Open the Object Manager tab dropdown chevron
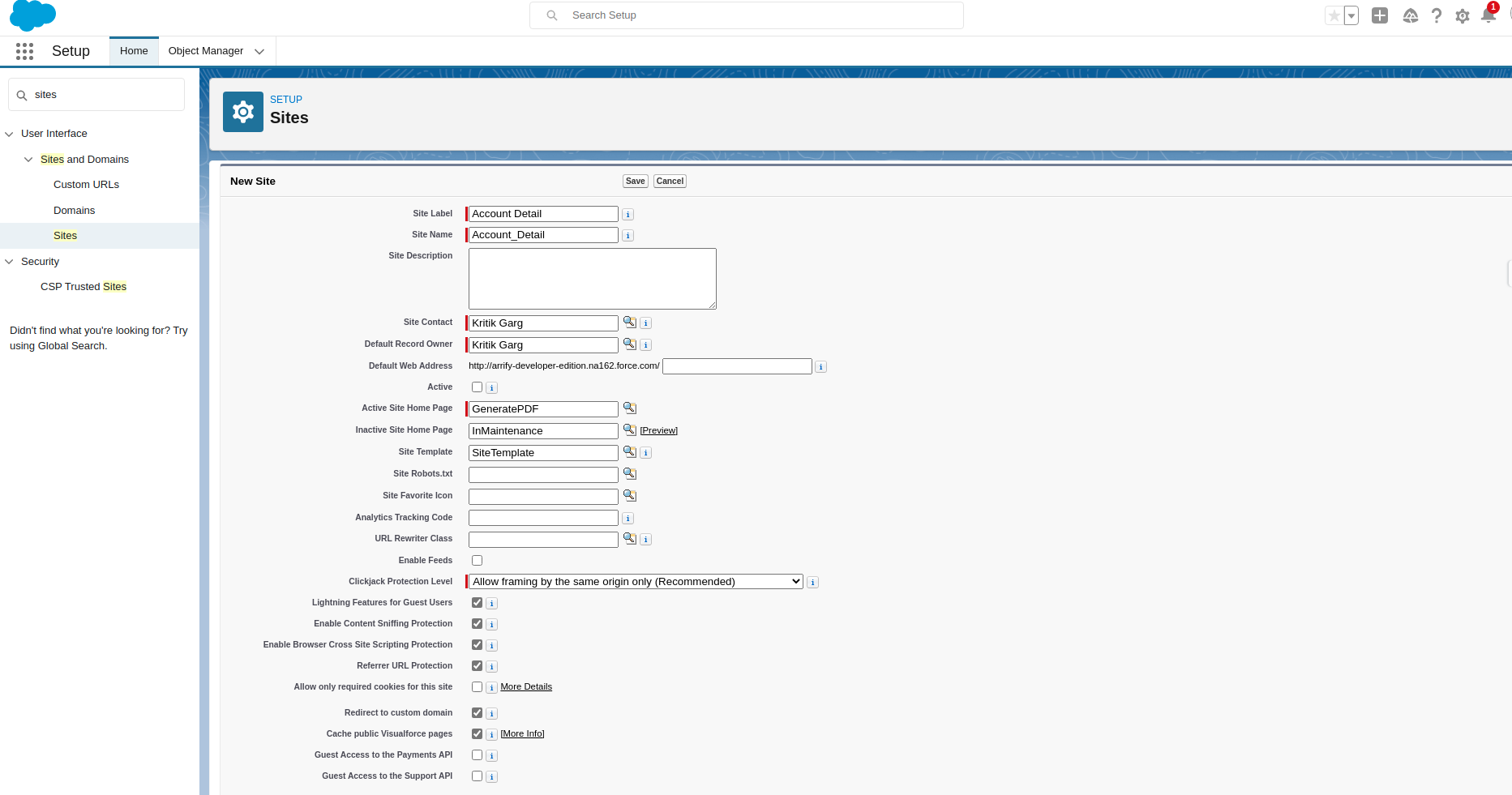1512x795 pixels. coord(259,51)
